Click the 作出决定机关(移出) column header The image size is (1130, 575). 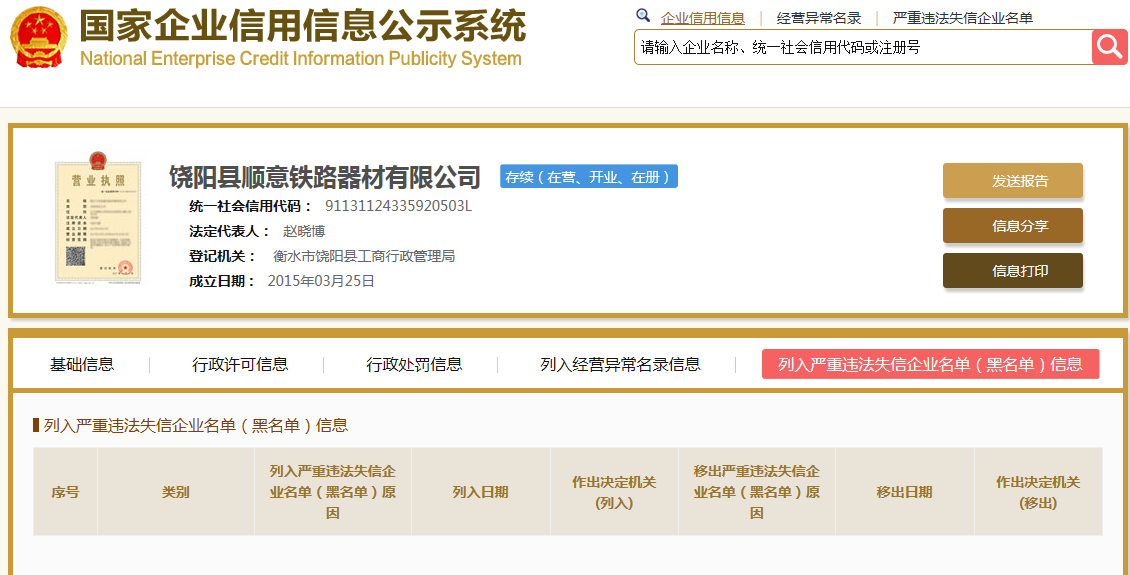[x=1038, y=492]
